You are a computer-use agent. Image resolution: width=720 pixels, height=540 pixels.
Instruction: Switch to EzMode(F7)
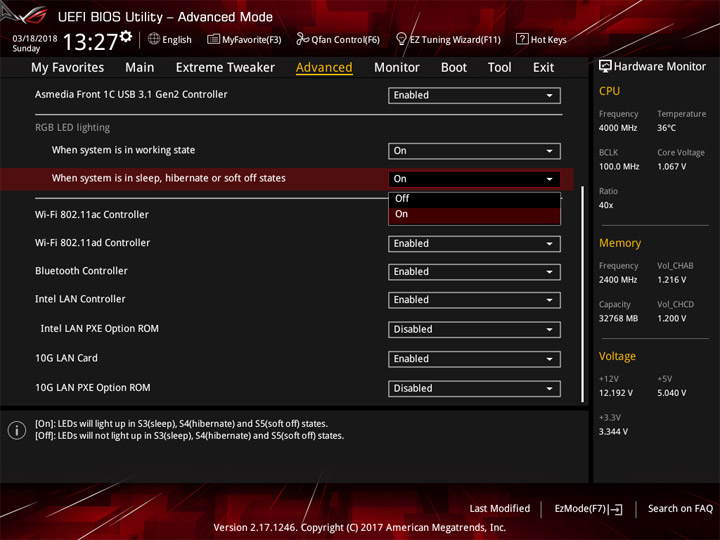pyautogui.click(x=588, y=509)
